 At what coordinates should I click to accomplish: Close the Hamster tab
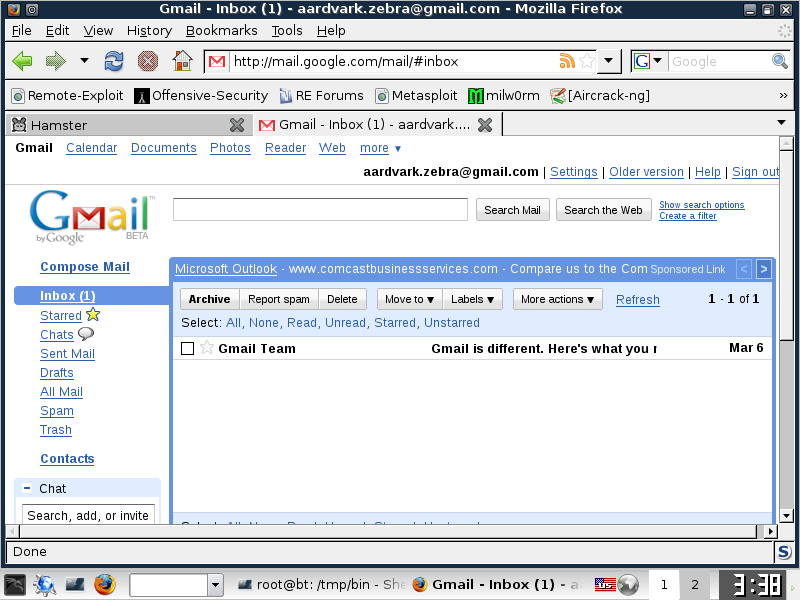point(237,125)
